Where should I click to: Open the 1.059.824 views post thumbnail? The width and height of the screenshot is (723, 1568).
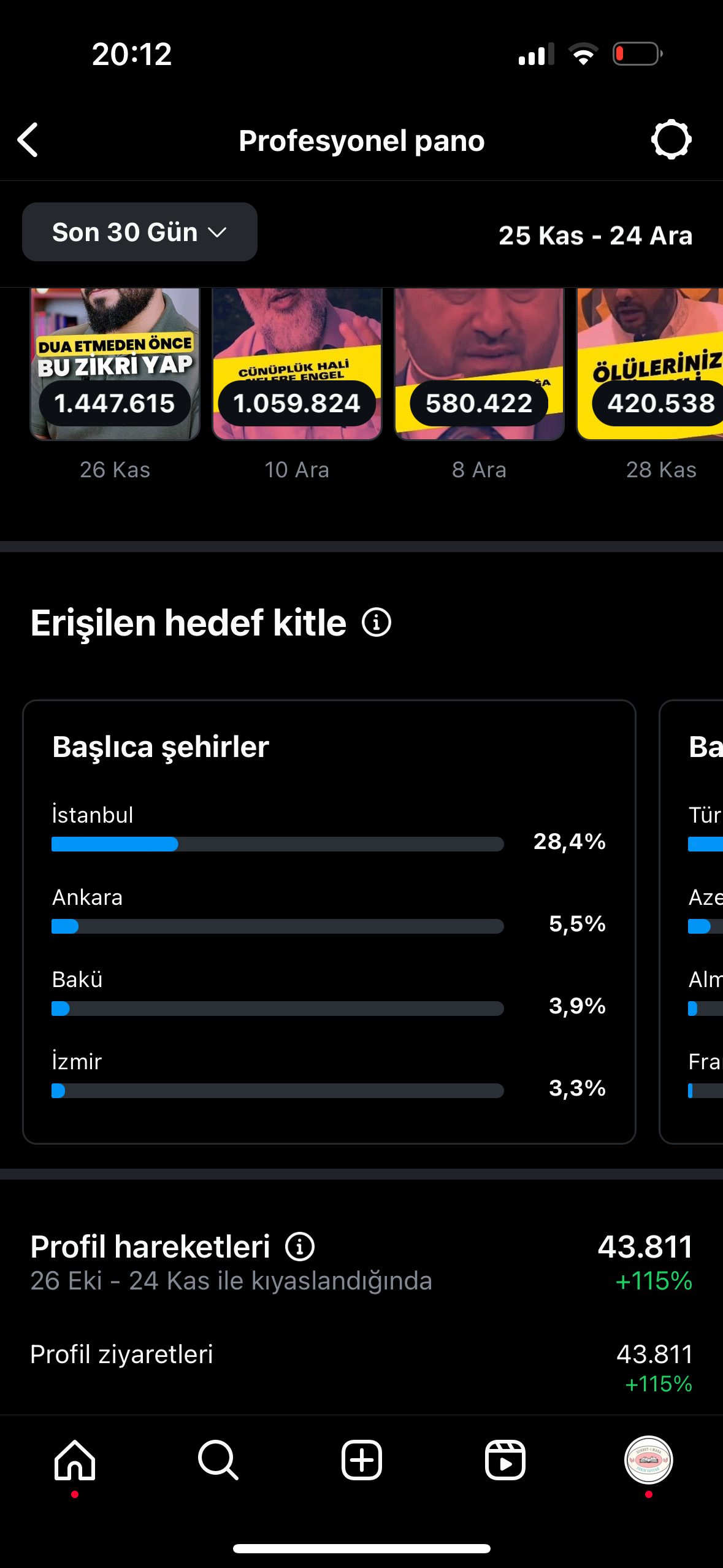pos(297,364)
